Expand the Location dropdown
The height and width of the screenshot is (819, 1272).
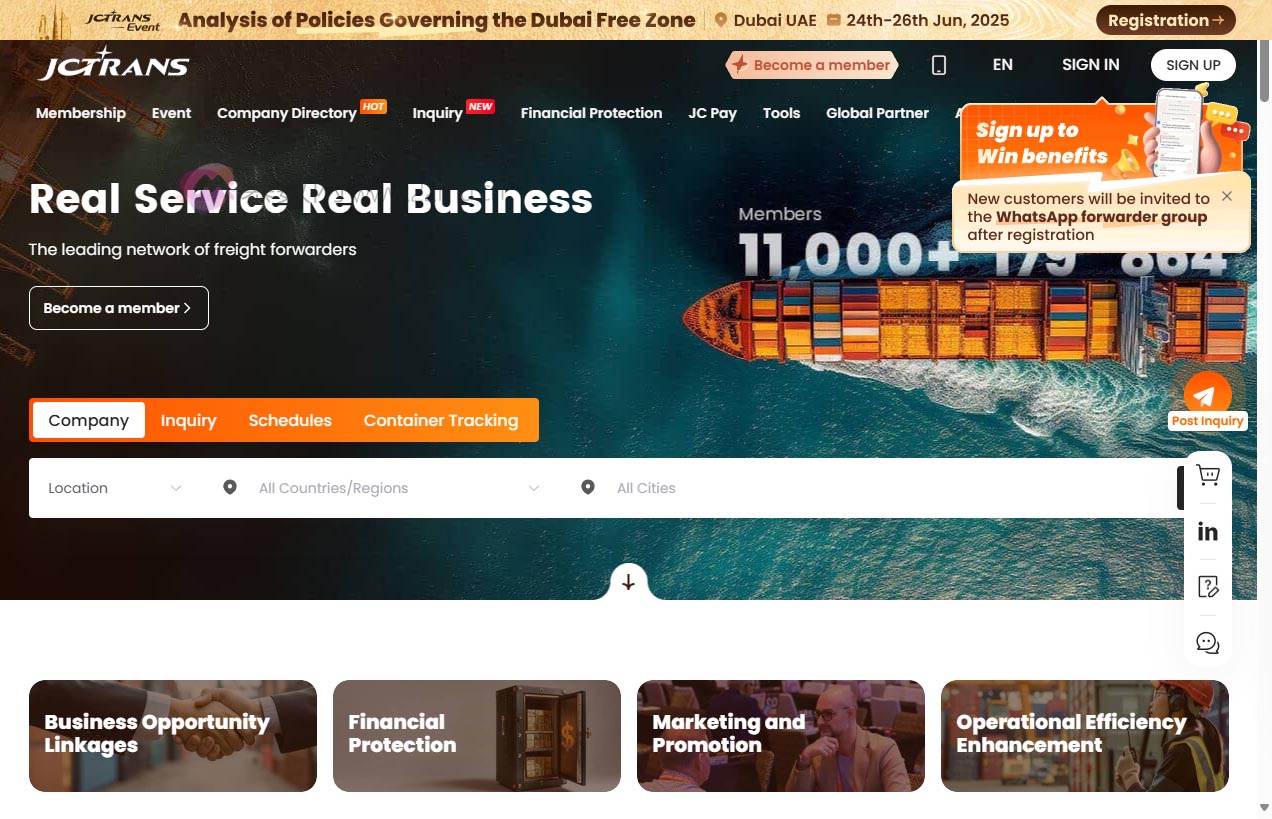pyautogui.click(x=115, y=488)
